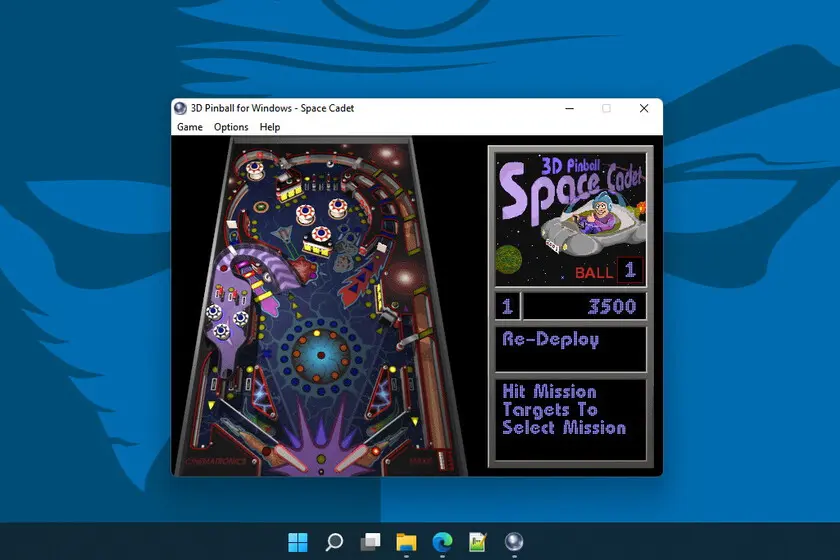Click the BALL 1 counter
The width and height of the screenshot is (840, 560).
(608, 270)
